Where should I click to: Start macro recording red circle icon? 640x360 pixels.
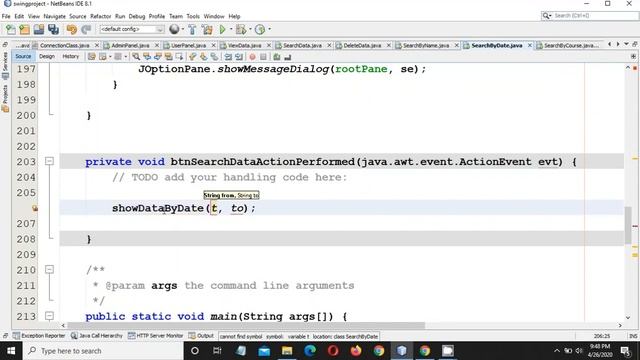(252, 57)
